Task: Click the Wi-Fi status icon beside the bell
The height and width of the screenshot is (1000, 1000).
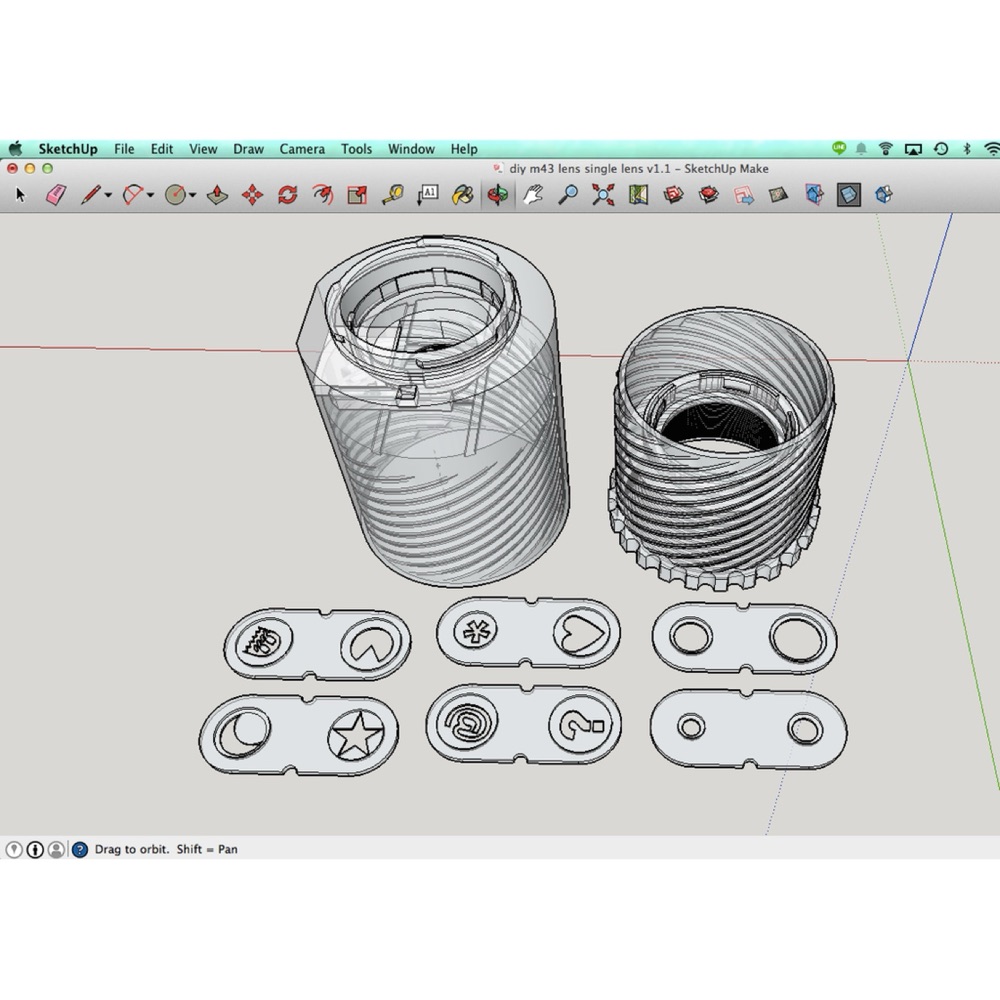Action: [x=885, y=149]
